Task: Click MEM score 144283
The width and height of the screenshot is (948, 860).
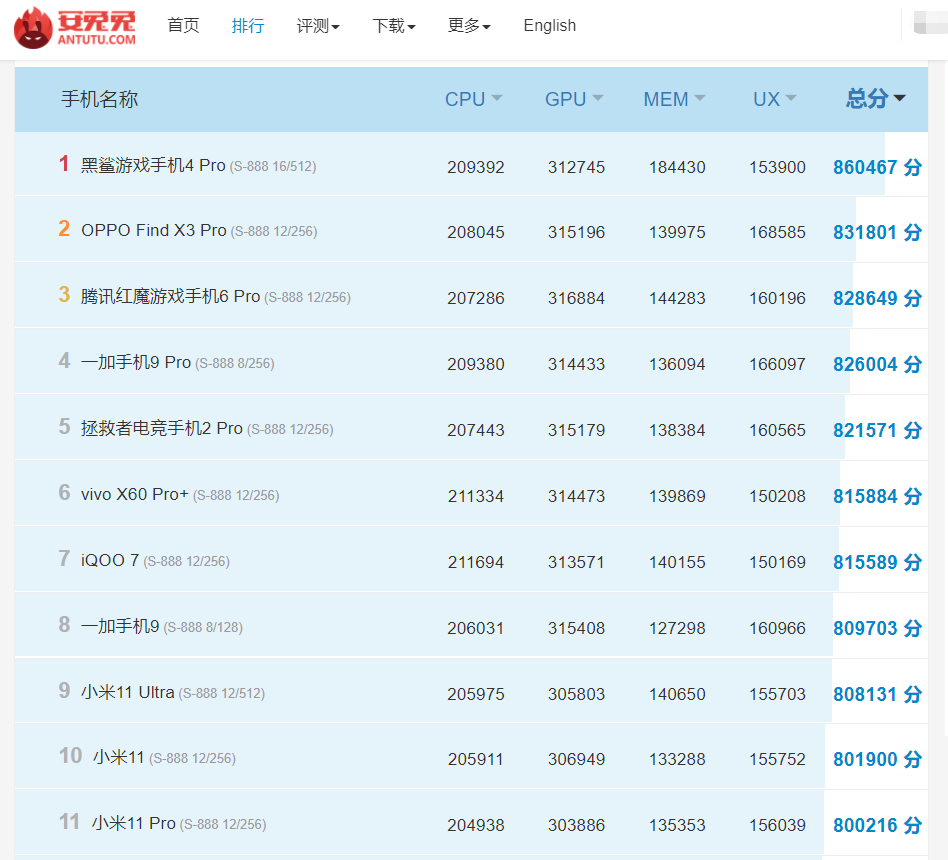Action: pyautogui.click(x=677, y=298)
